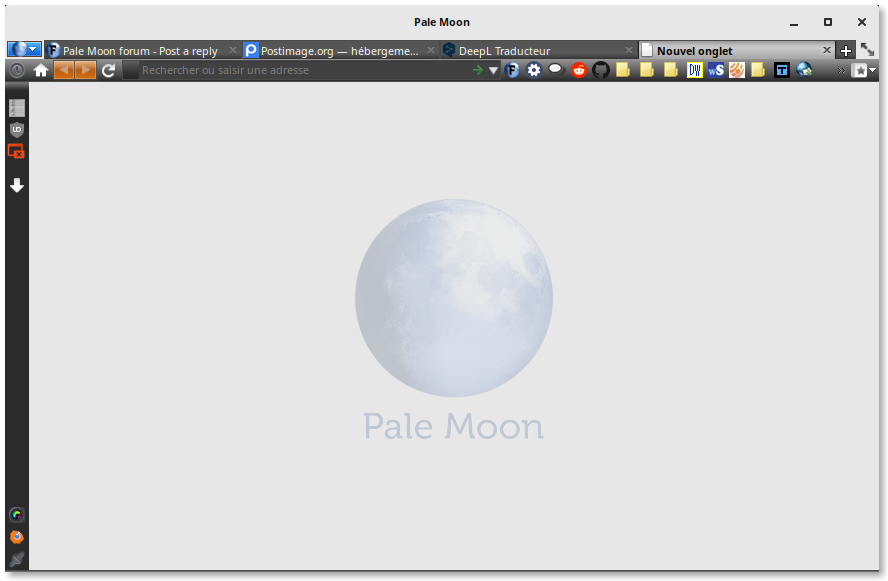Go forward one page
The image size is (888, 581).
tap(86, 70)
